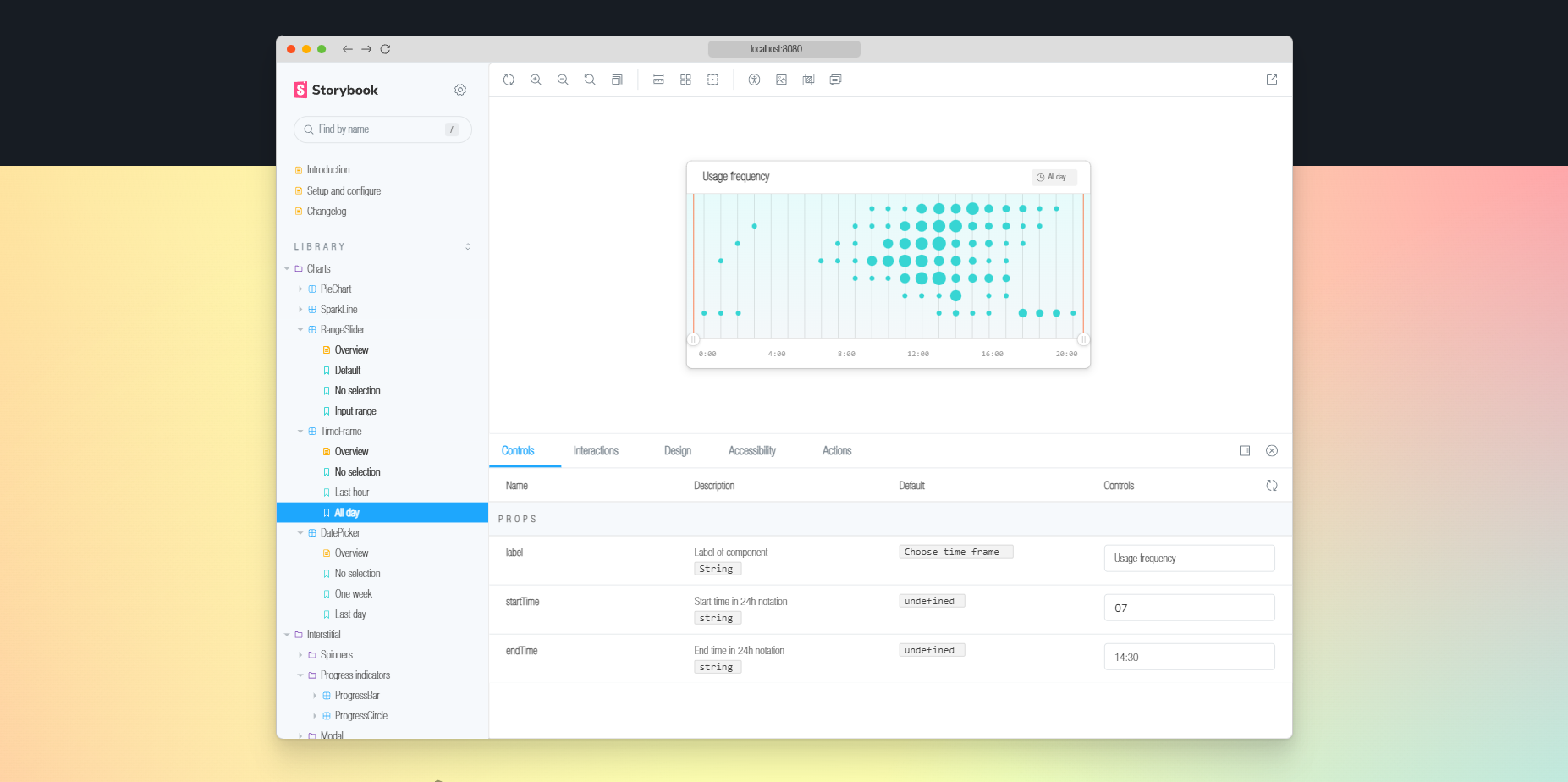Image resolution: width=1568 pixels, height=782 pixels.
Task: Open the accessibility vision simulator icon
Action: pos(754,80)
